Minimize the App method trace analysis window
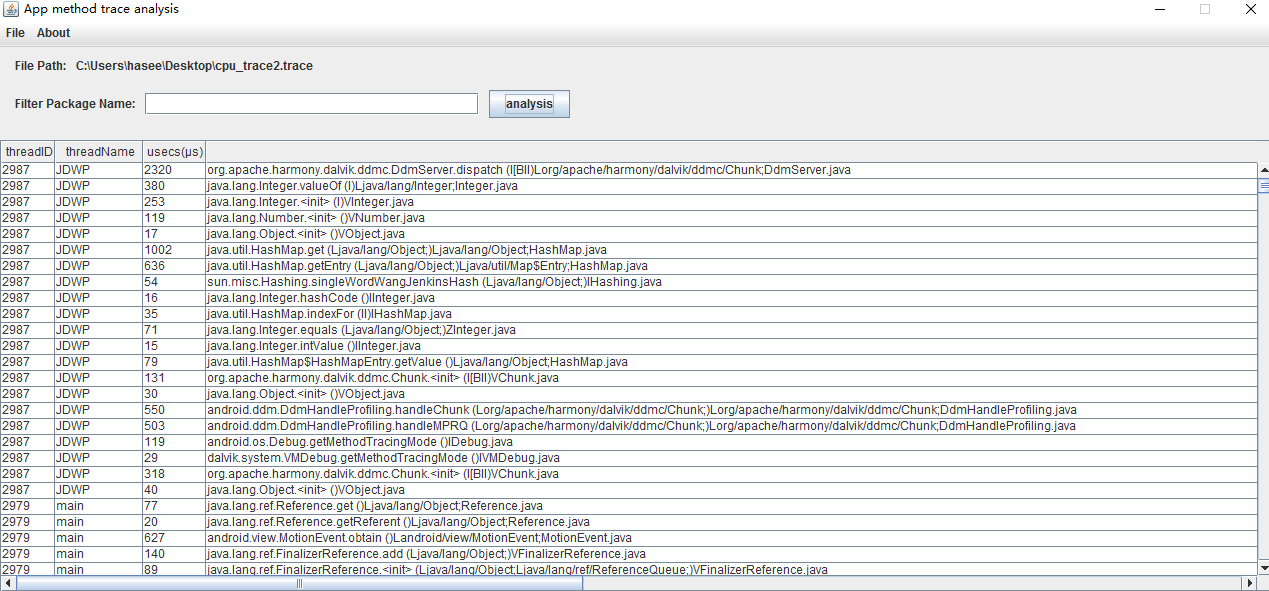1269x591 pixels. point(1158,9)
